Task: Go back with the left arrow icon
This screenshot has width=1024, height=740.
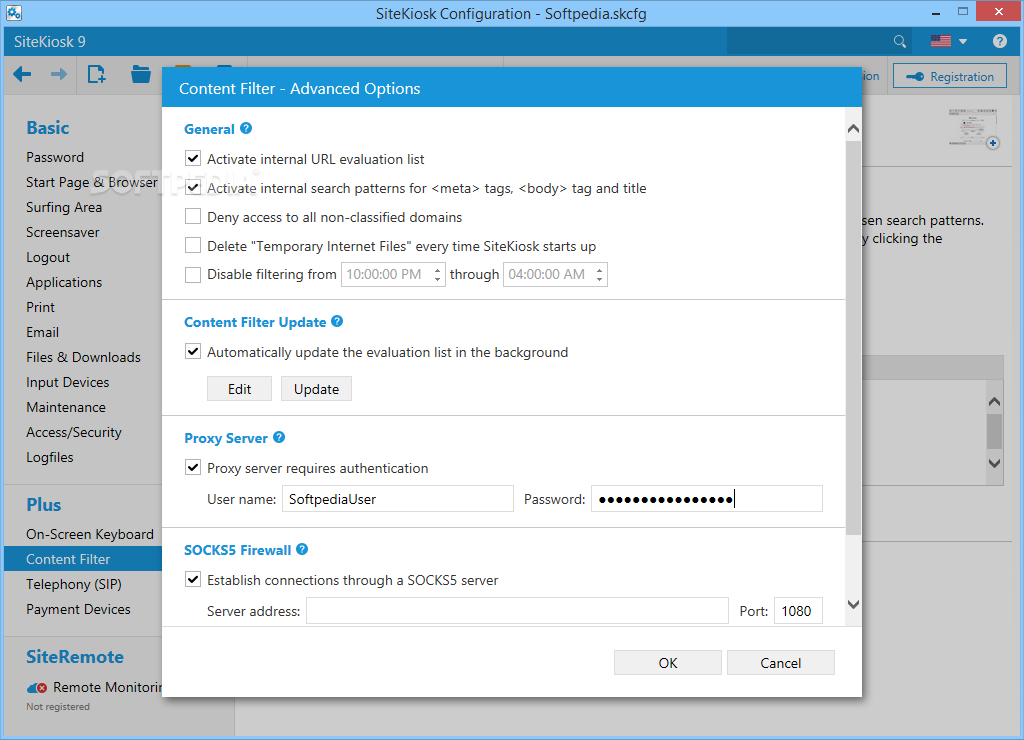Action: [22, 74]
